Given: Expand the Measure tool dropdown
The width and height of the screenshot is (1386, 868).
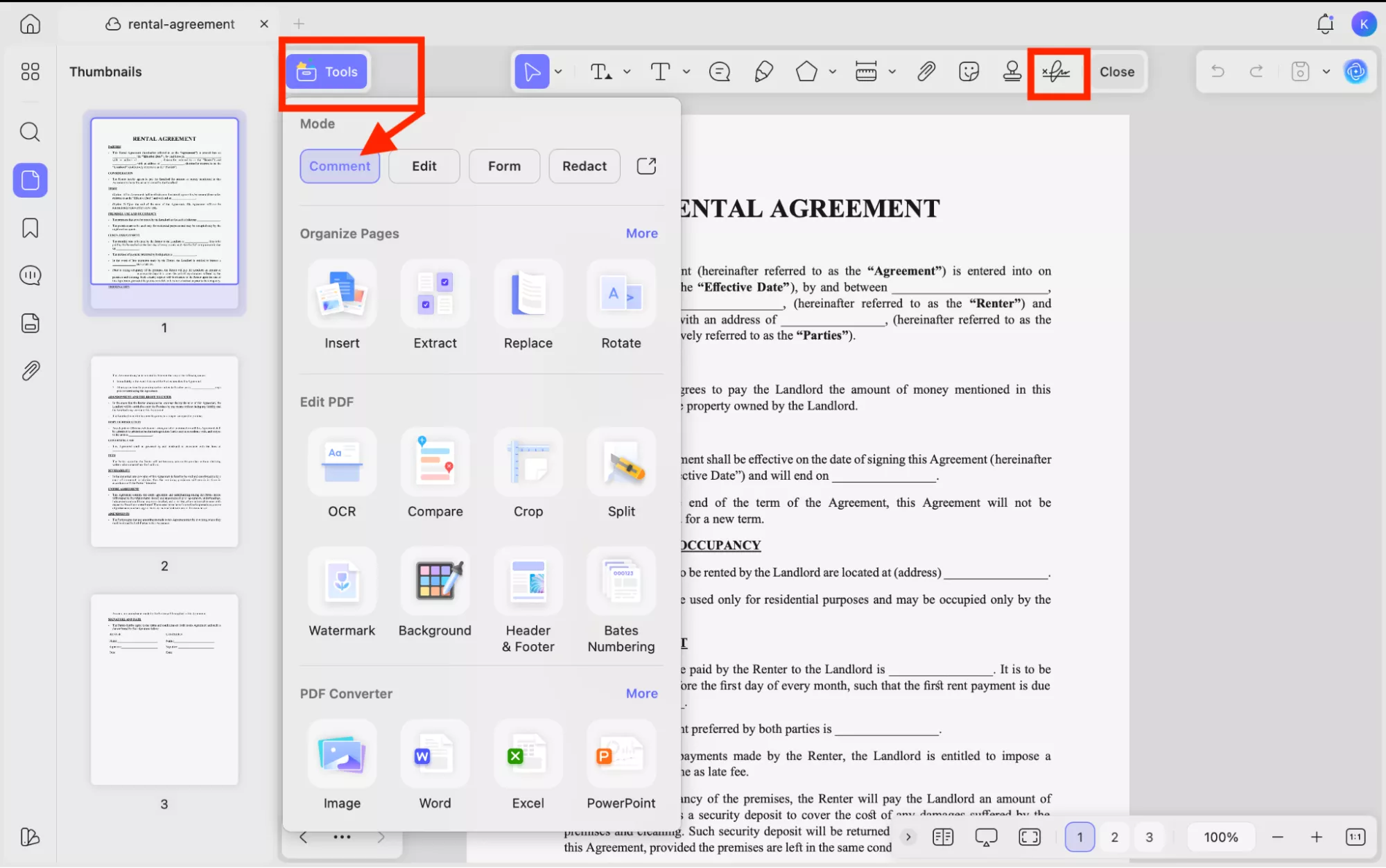Looking at the screenshot, I should pos(892,71).
